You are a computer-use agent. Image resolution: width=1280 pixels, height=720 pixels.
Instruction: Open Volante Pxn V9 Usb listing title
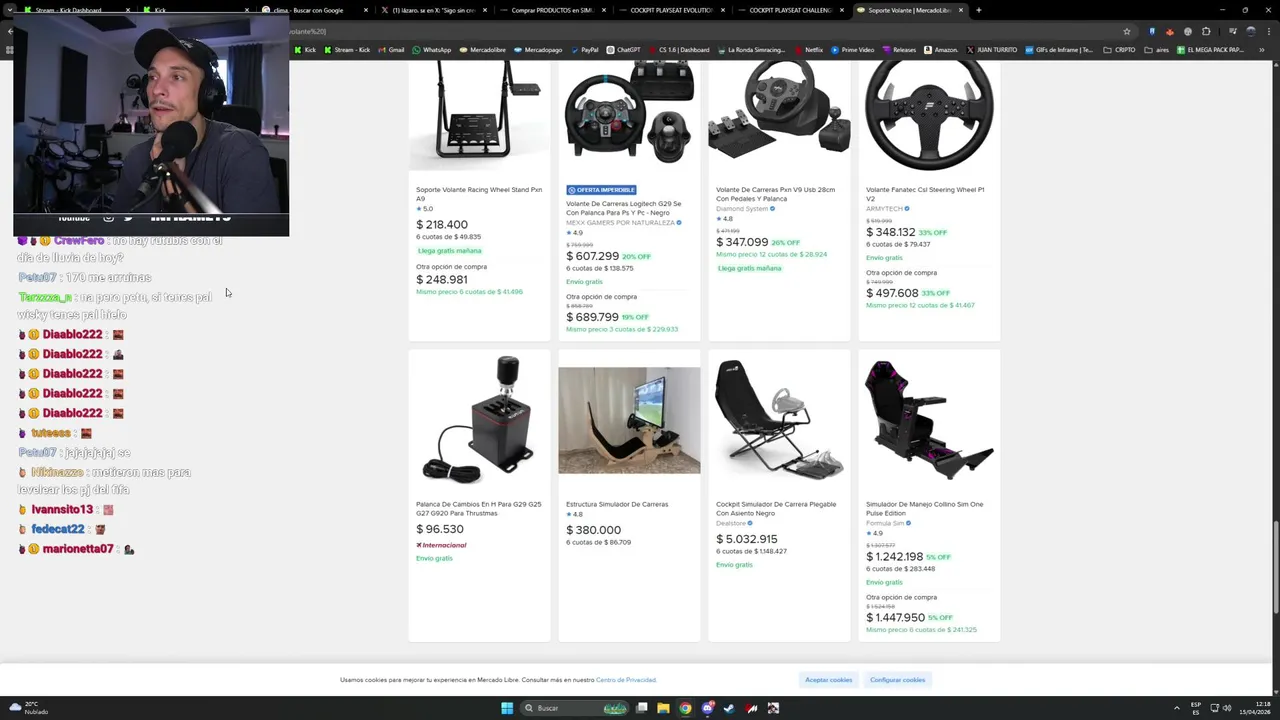[x=775, y=194]
